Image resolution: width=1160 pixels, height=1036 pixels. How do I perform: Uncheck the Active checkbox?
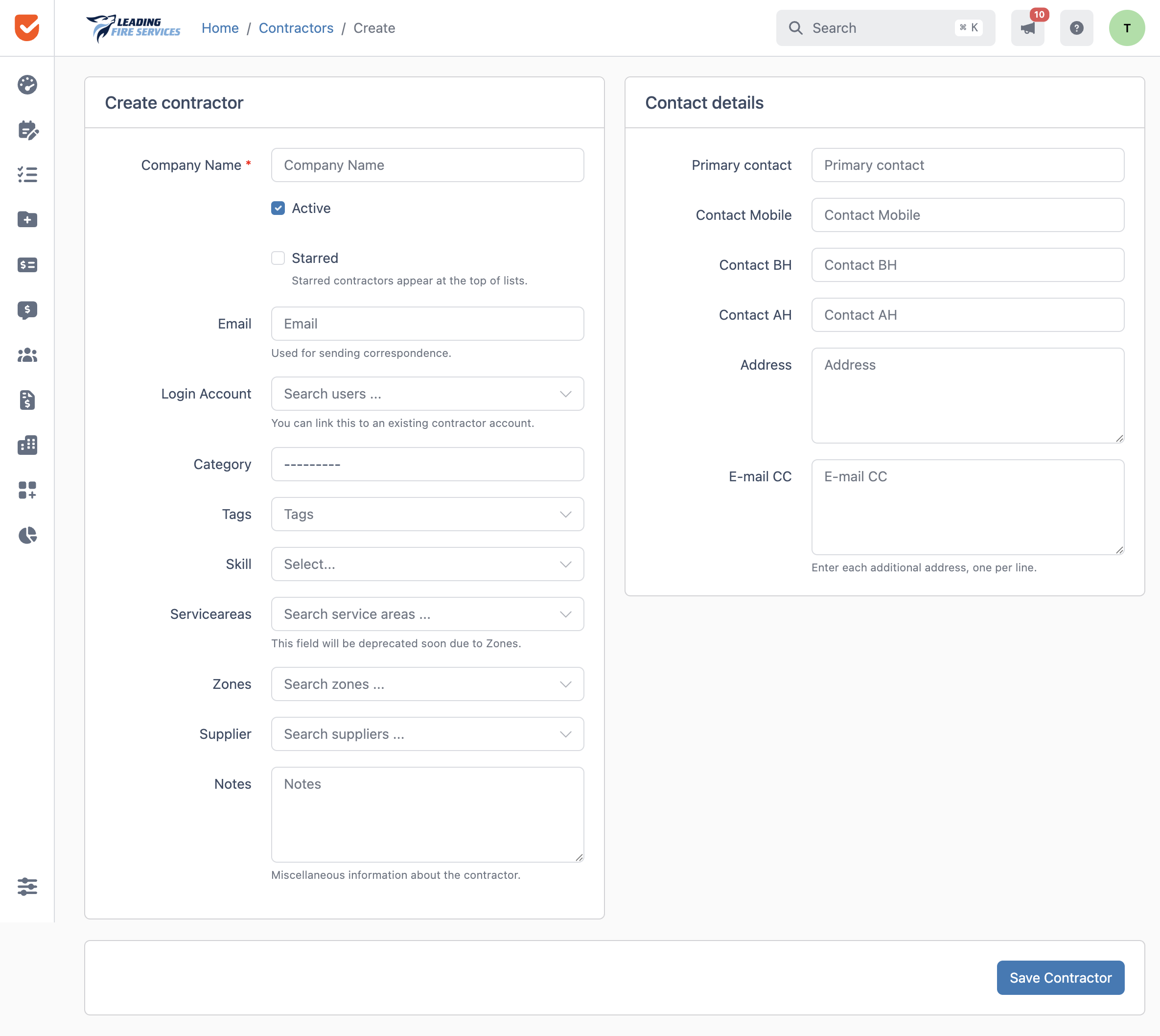[x=278, y=209]
